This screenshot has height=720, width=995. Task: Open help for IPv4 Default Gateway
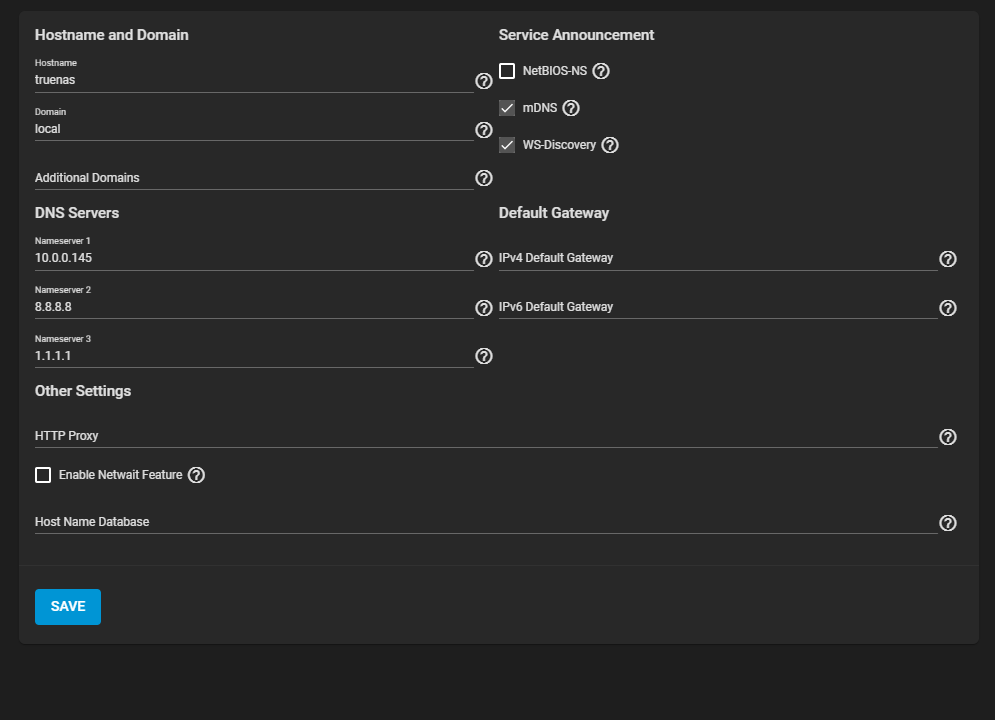coord(948,259)
